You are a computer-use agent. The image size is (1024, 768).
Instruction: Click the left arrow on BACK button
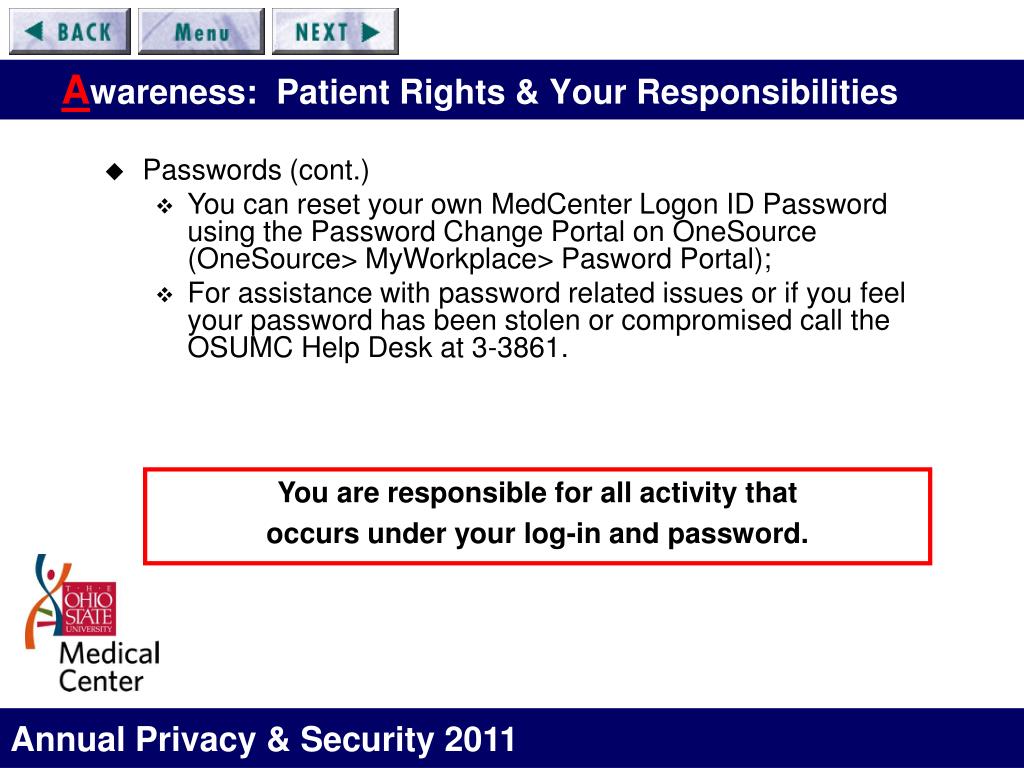34,31
